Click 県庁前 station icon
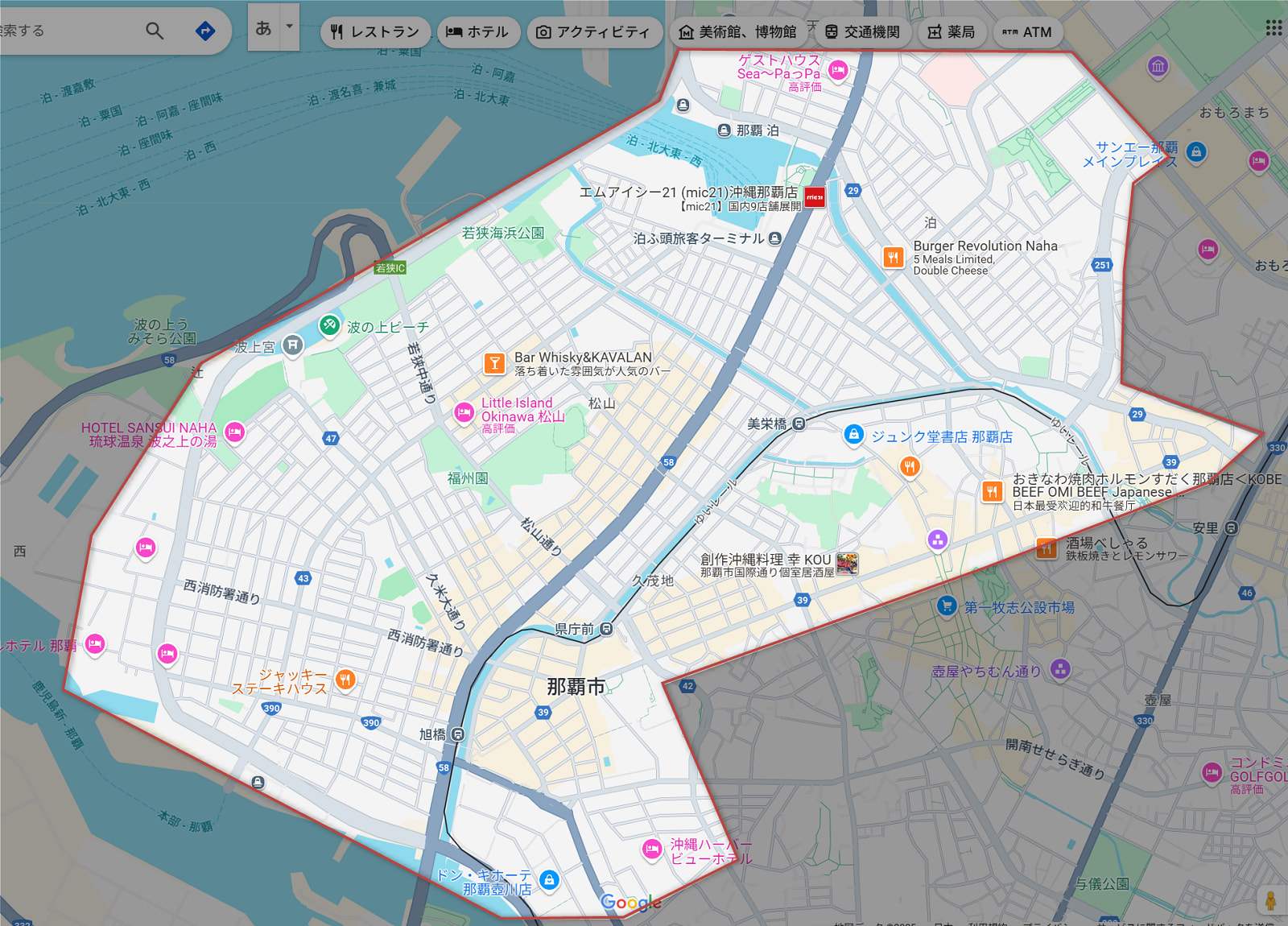The height and width of the screenshot is (926, 1288). (x=606, y=629)
